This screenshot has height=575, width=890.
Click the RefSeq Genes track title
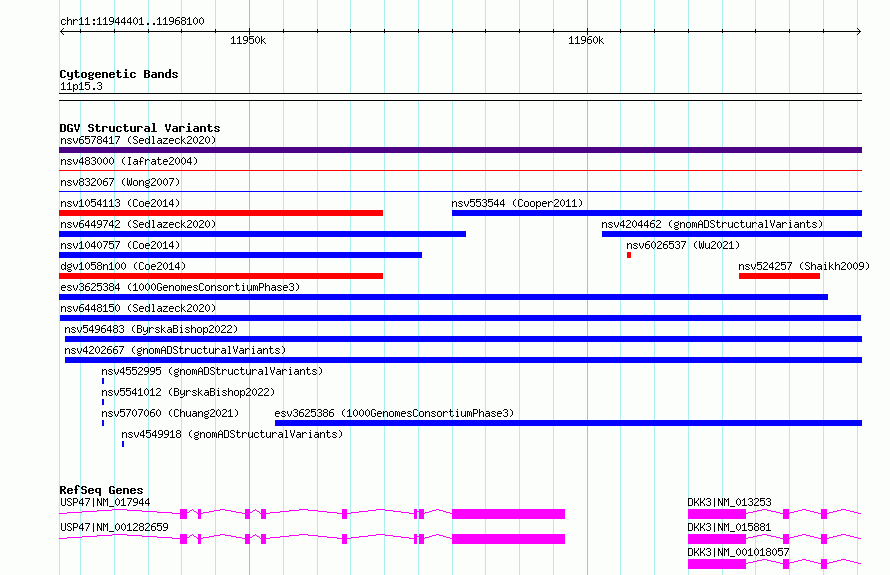pos(101,490)
